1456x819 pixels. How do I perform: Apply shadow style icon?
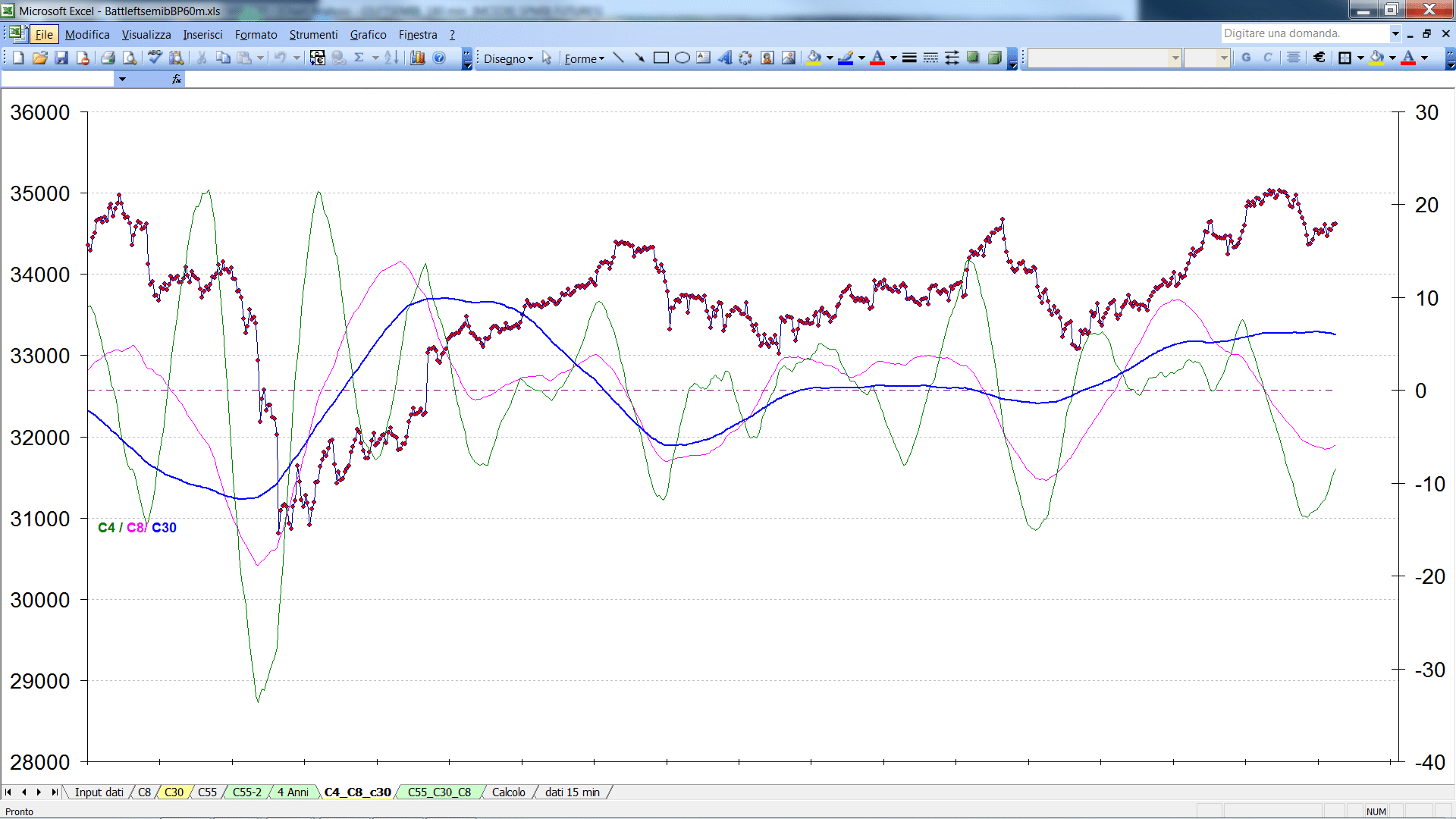[x=973, y=58]
